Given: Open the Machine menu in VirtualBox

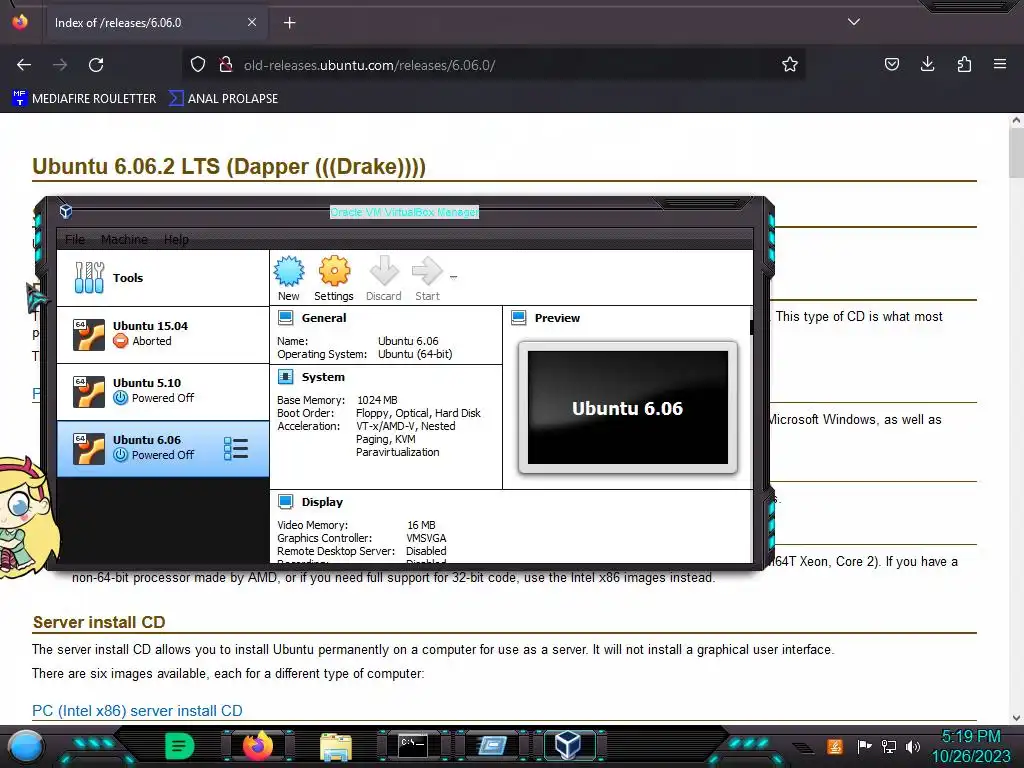Looking at the screenshot, I should [124, 240].
